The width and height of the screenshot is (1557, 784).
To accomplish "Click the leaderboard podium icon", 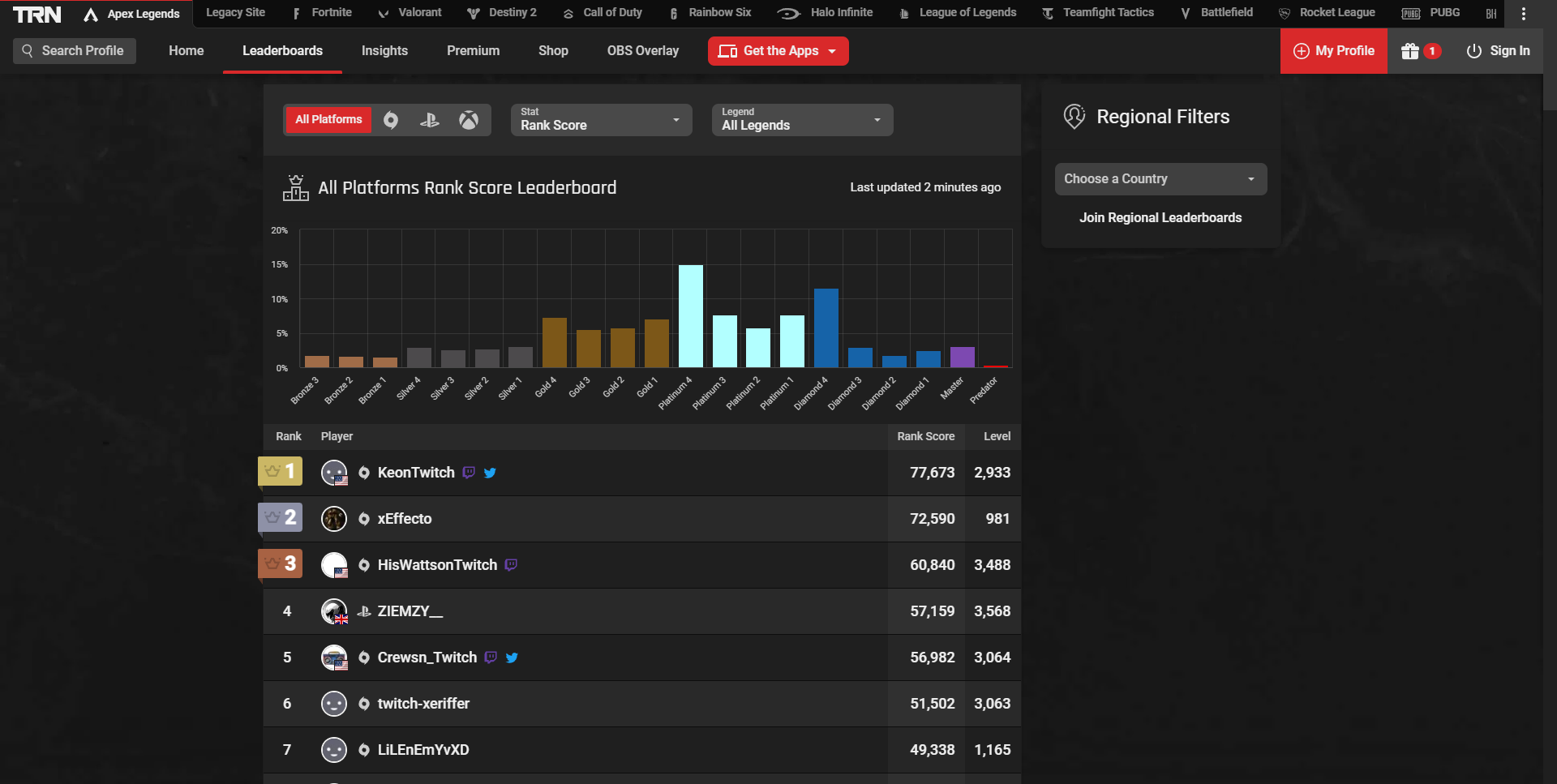I will pyautogui.click(x=296, y=188).
